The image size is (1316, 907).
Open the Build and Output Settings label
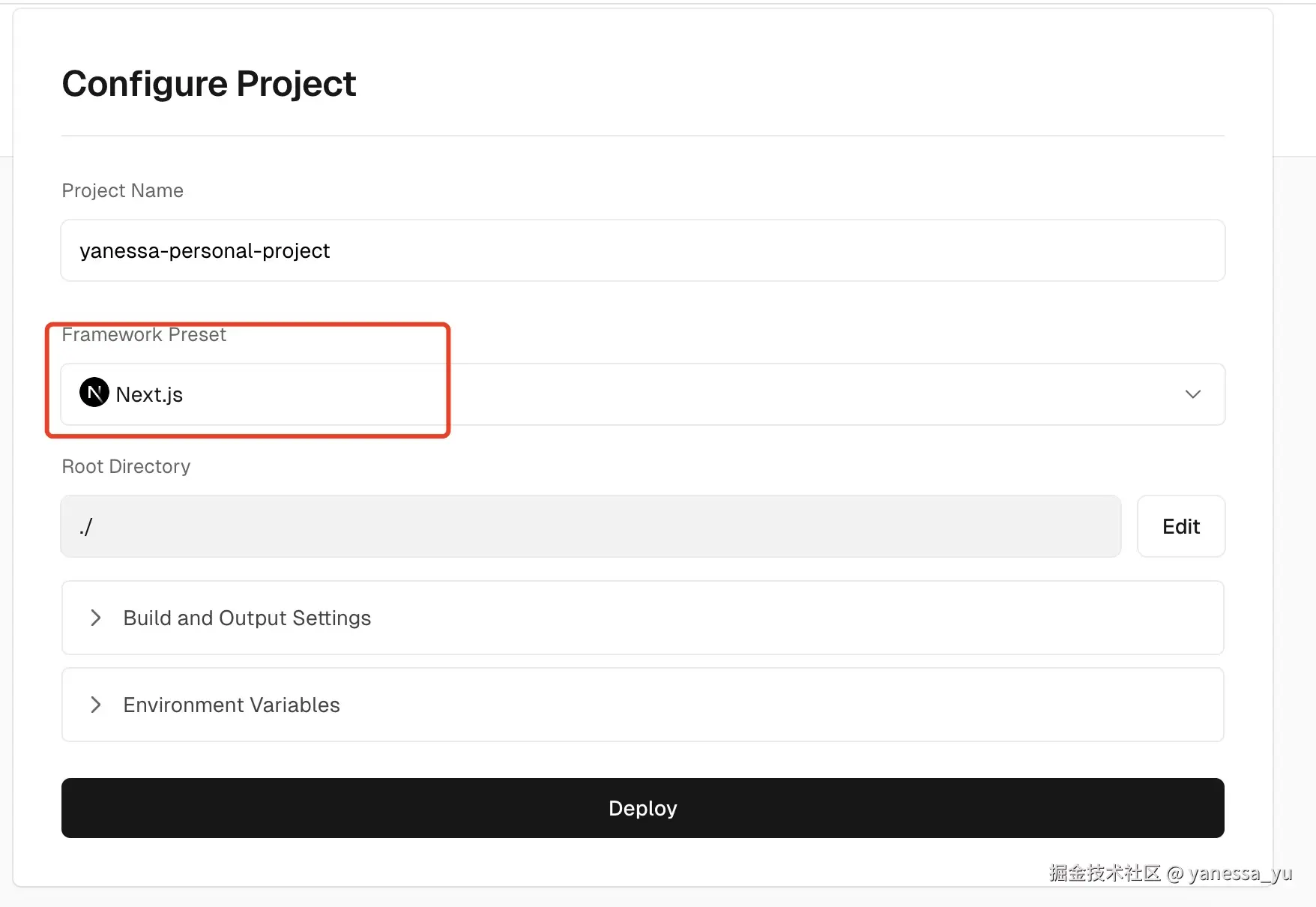247,618
